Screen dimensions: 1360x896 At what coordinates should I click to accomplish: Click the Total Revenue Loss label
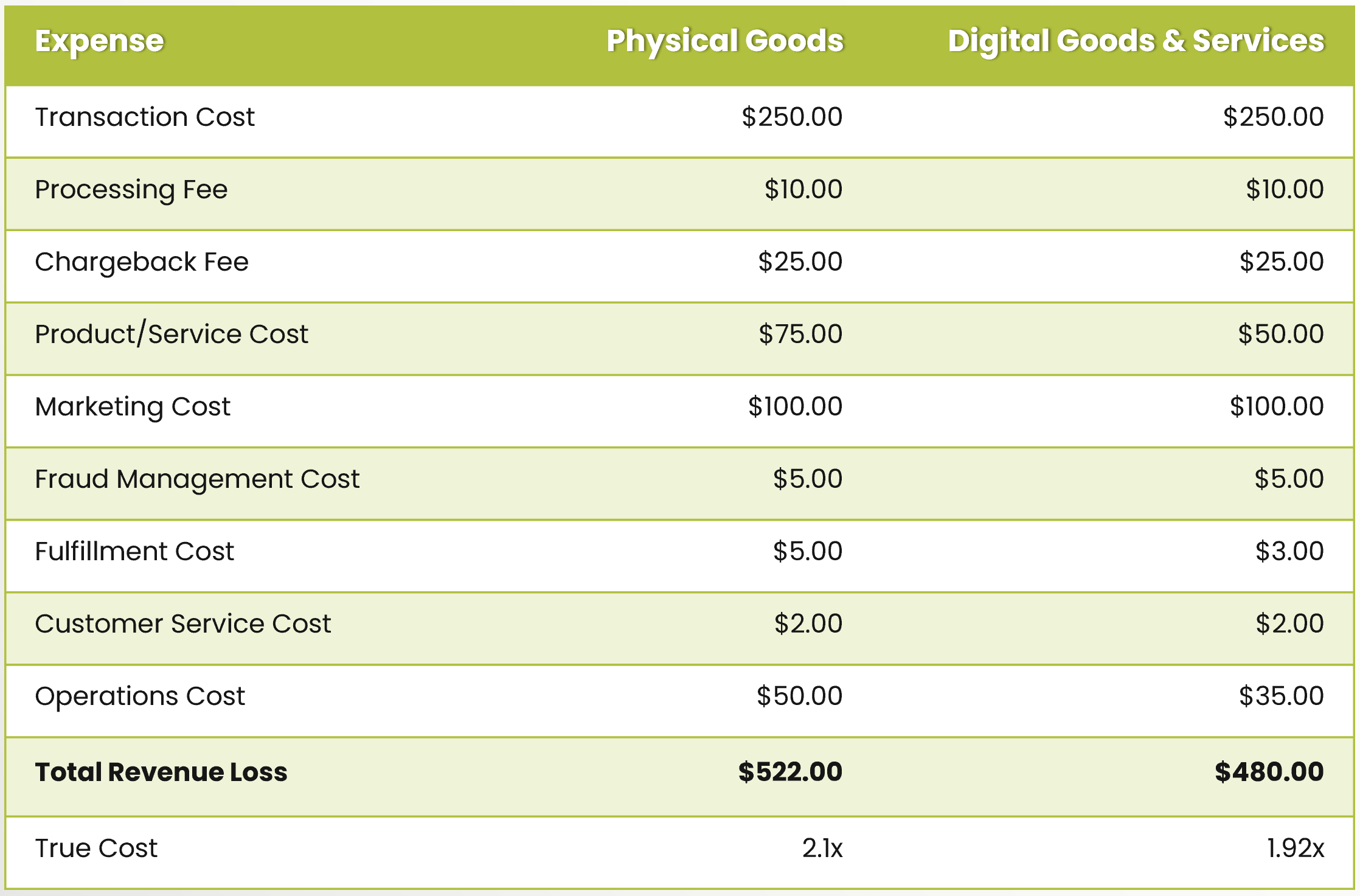tap(161, 772)
